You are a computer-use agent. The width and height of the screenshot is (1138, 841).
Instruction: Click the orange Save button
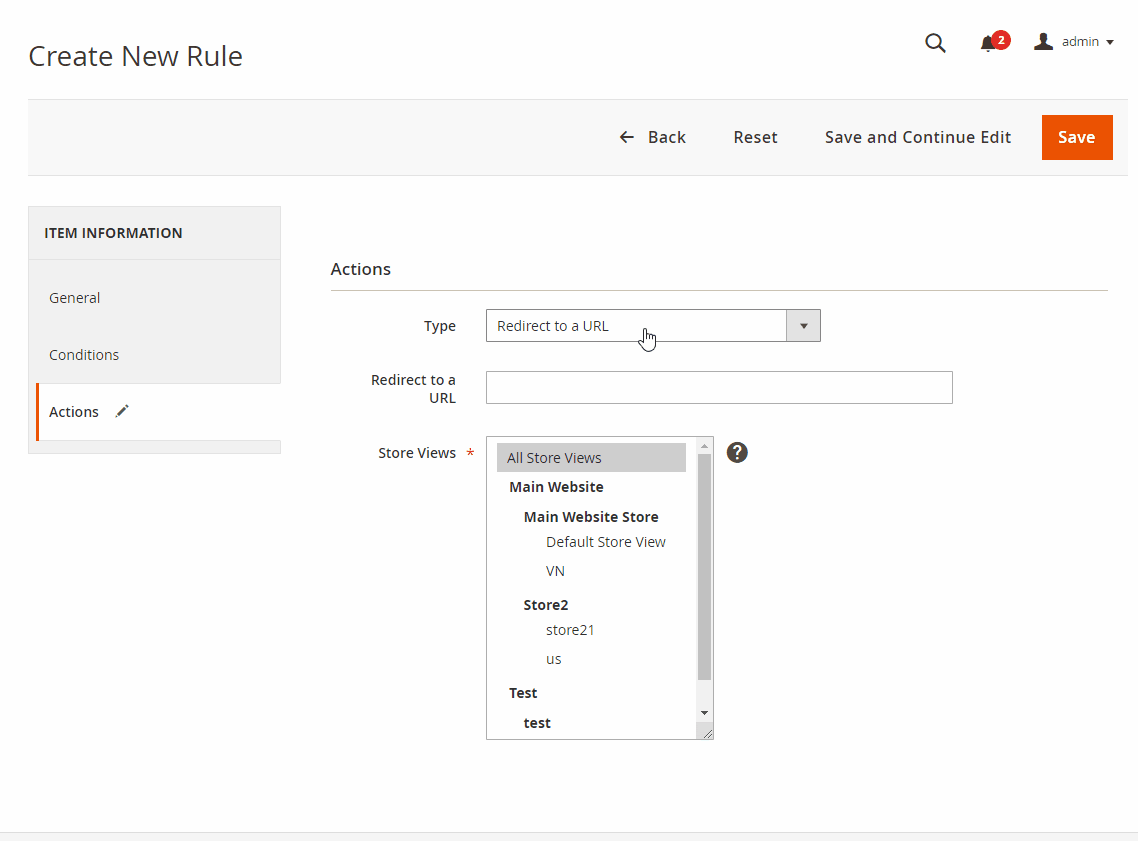point(1076,137)
